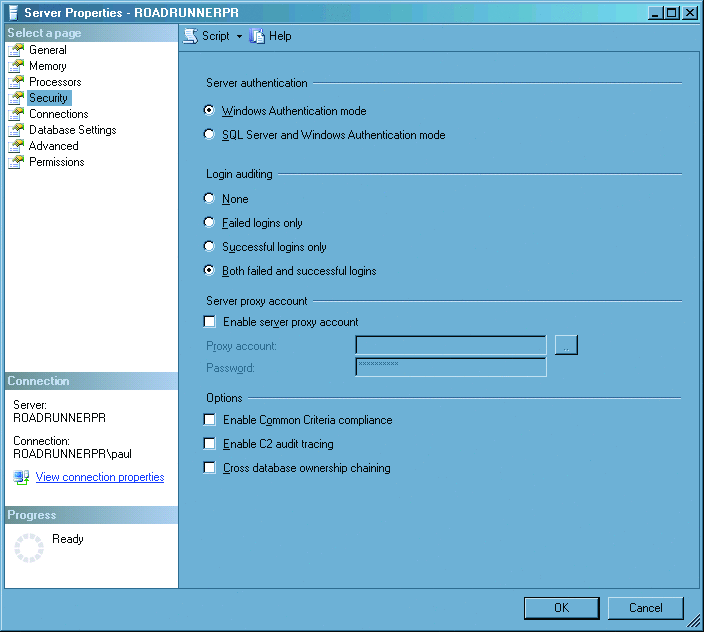
Task: Click the Security page icon
Action: coord(16,98)
